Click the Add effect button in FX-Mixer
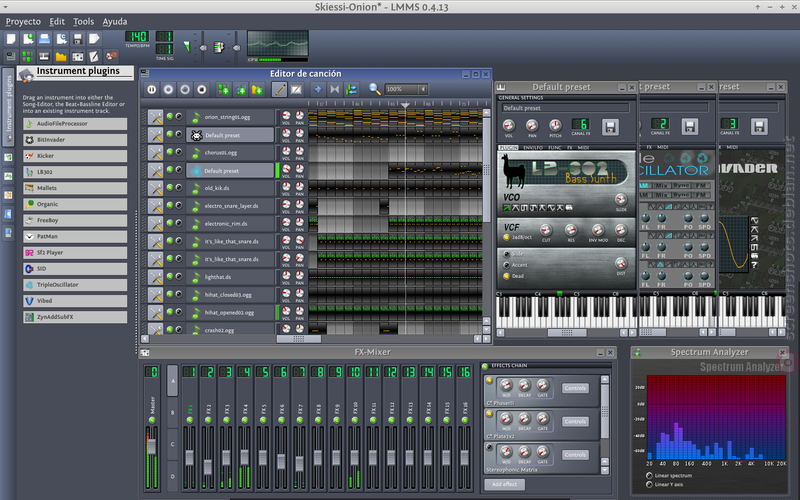The height and width of the screenshot is (500, 800). [x=504, y=484]
